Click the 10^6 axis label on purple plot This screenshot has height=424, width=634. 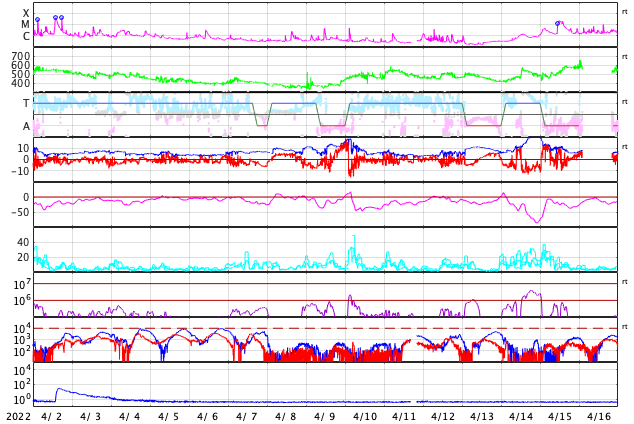22,301
